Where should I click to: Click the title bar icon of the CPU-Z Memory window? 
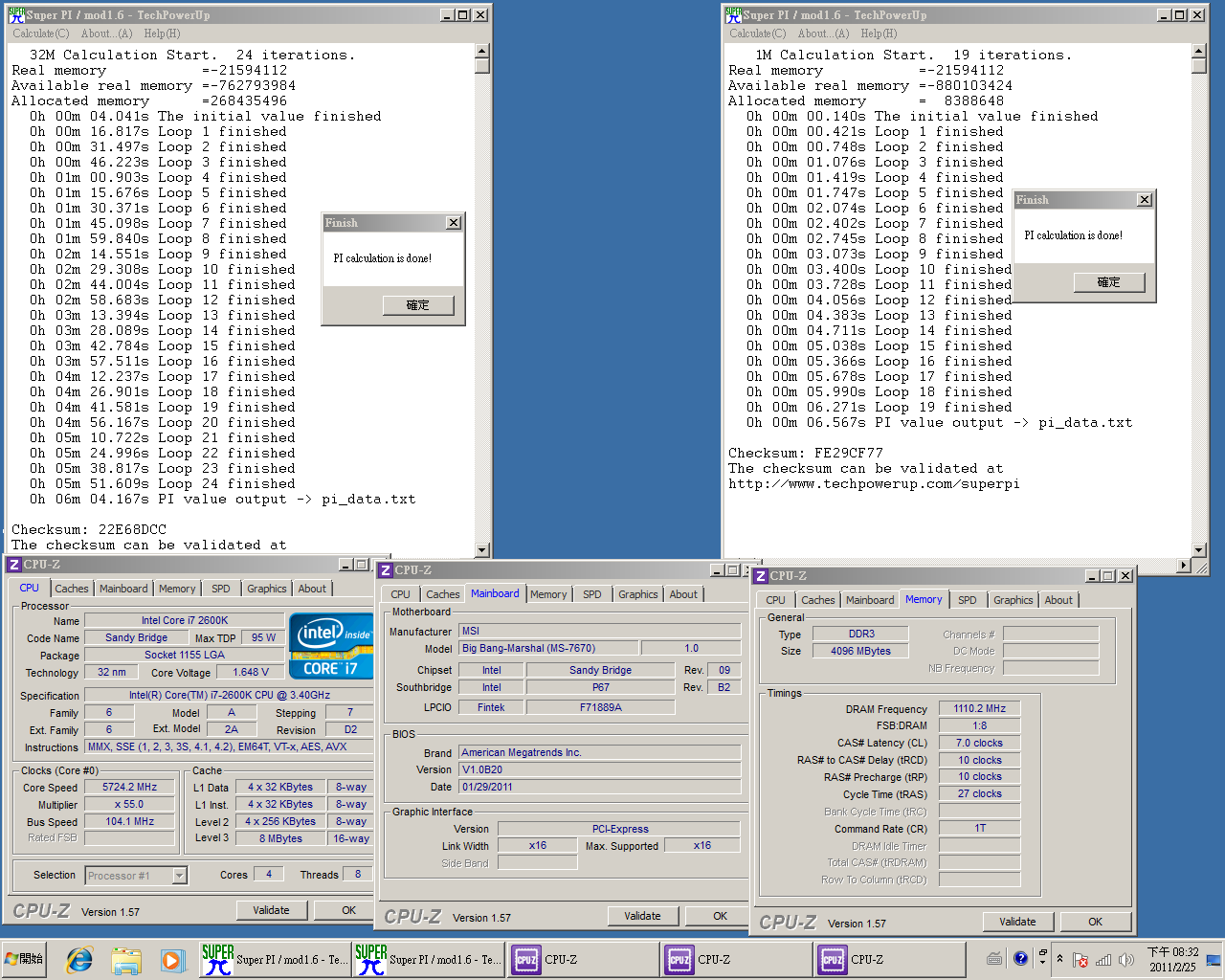[761, 576]
